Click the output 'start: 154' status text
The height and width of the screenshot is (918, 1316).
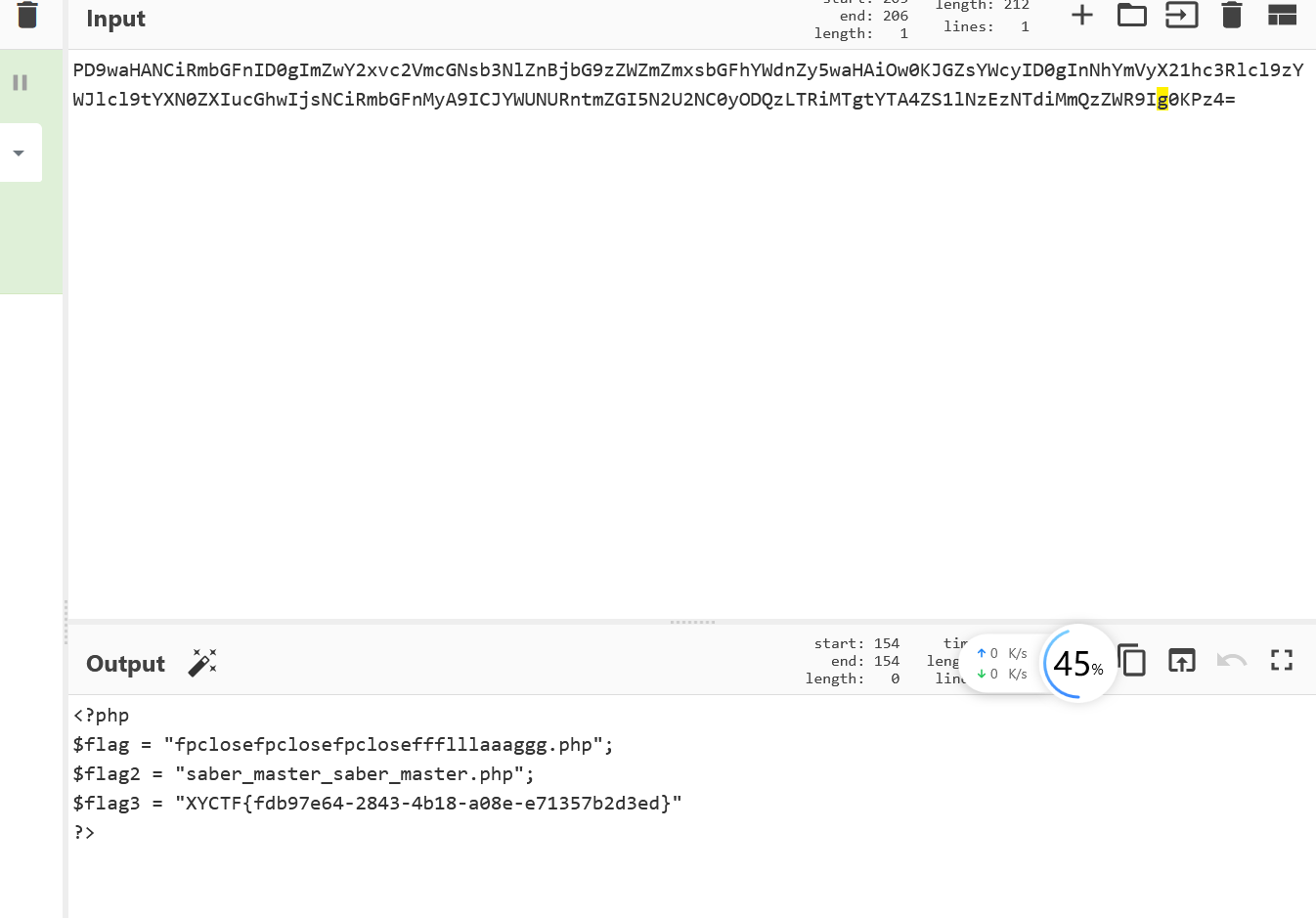(x=856, y=643)
